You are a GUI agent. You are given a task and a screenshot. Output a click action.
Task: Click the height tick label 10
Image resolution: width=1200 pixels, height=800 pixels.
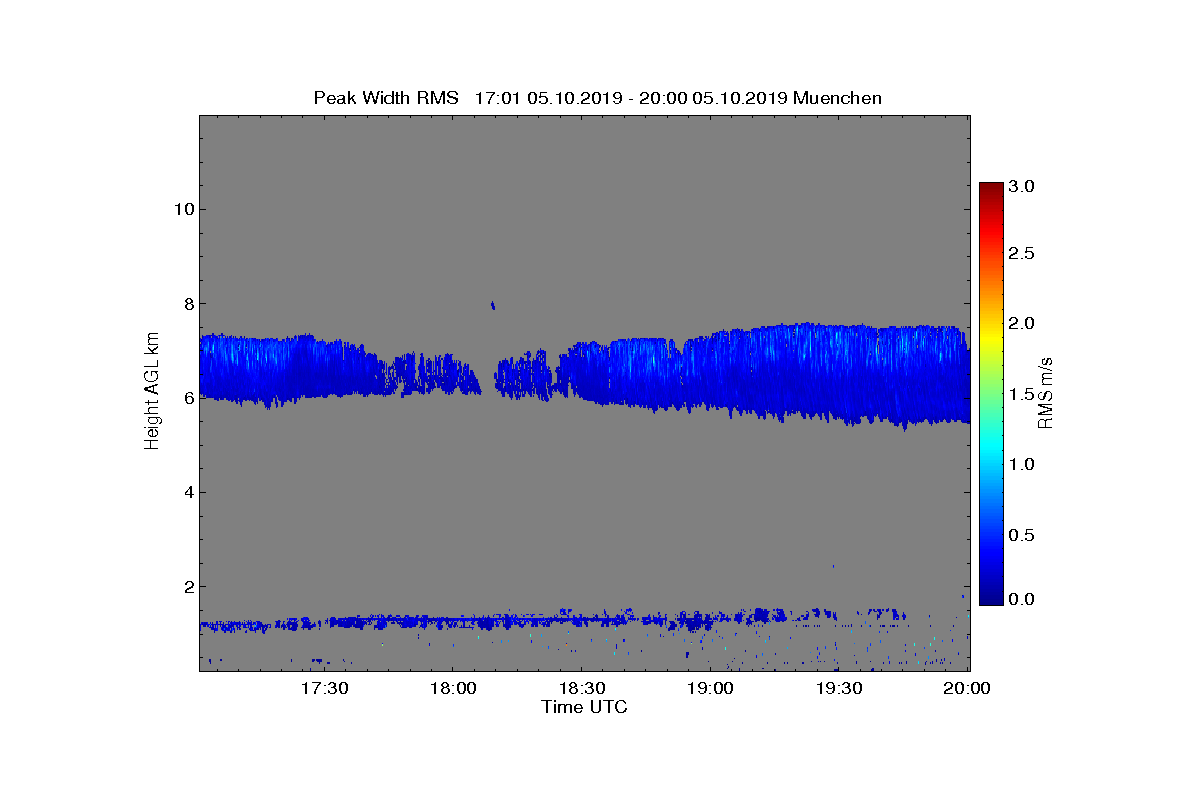click(183, 209)
